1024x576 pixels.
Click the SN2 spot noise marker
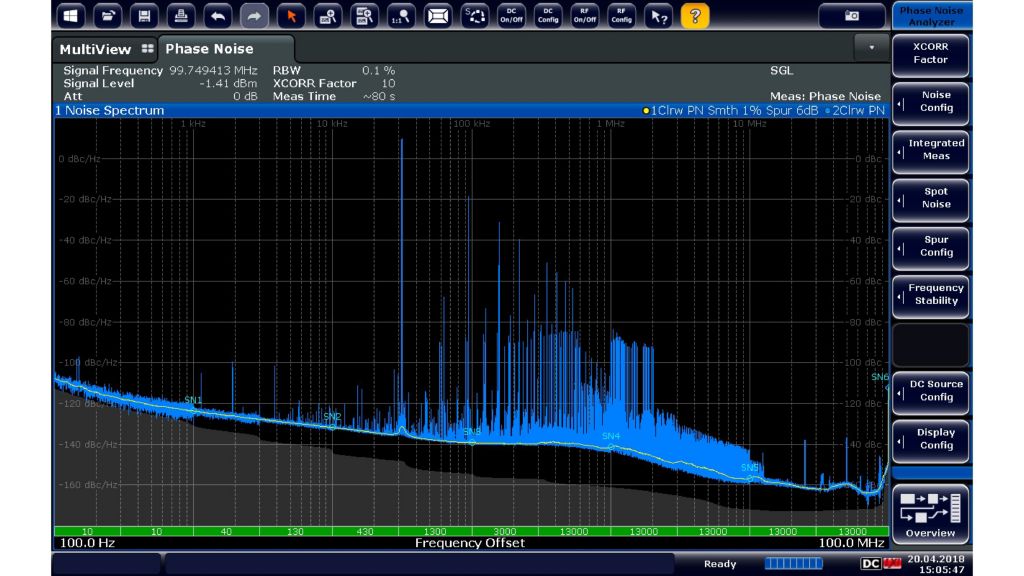click(332, 417)
